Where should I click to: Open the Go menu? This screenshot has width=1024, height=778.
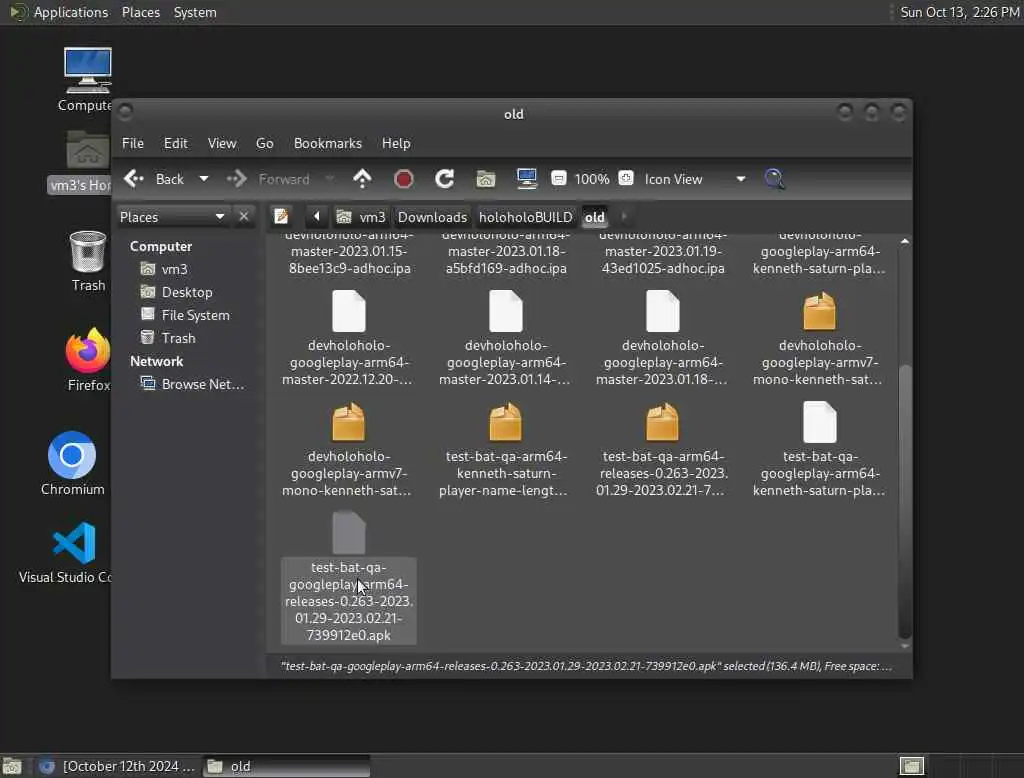(x=264, y=143)
